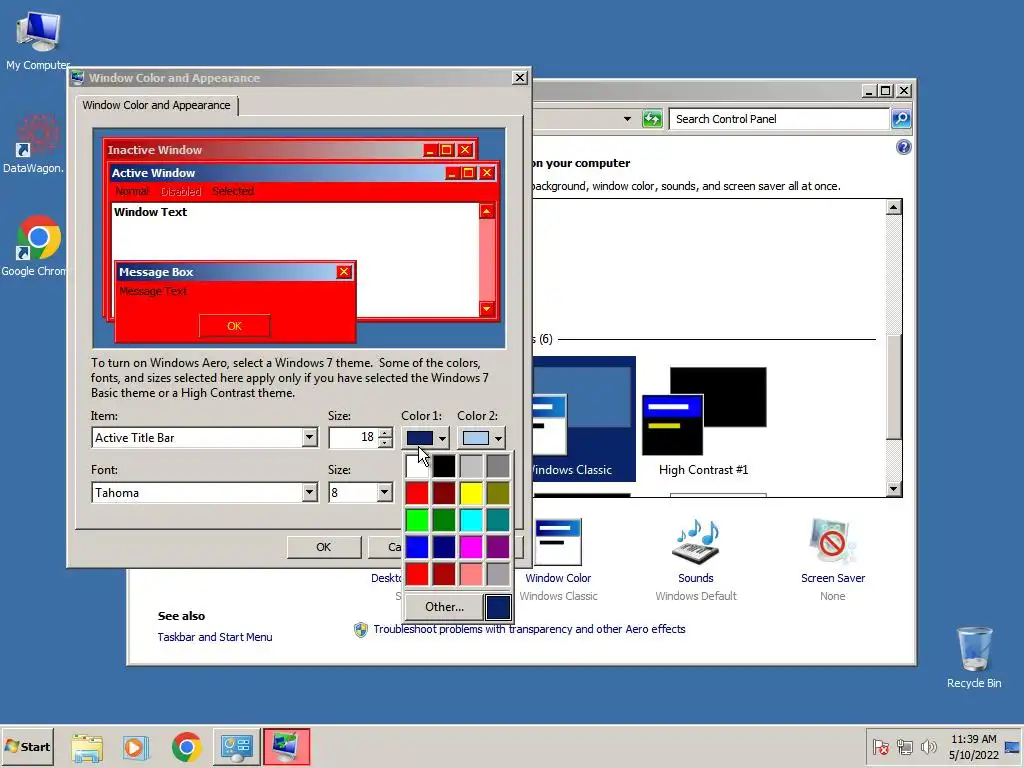Switch to the Control Panel taskbar button
Viewport: 1024px width, 768px height.
(236, 746)
